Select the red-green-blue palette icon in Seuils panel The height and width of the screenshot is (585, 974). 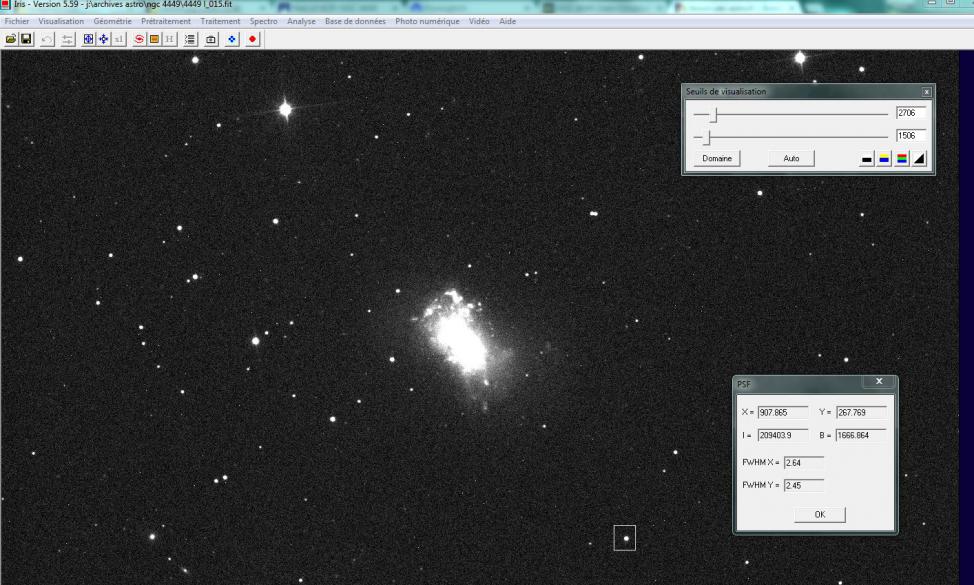coord(901,159)
